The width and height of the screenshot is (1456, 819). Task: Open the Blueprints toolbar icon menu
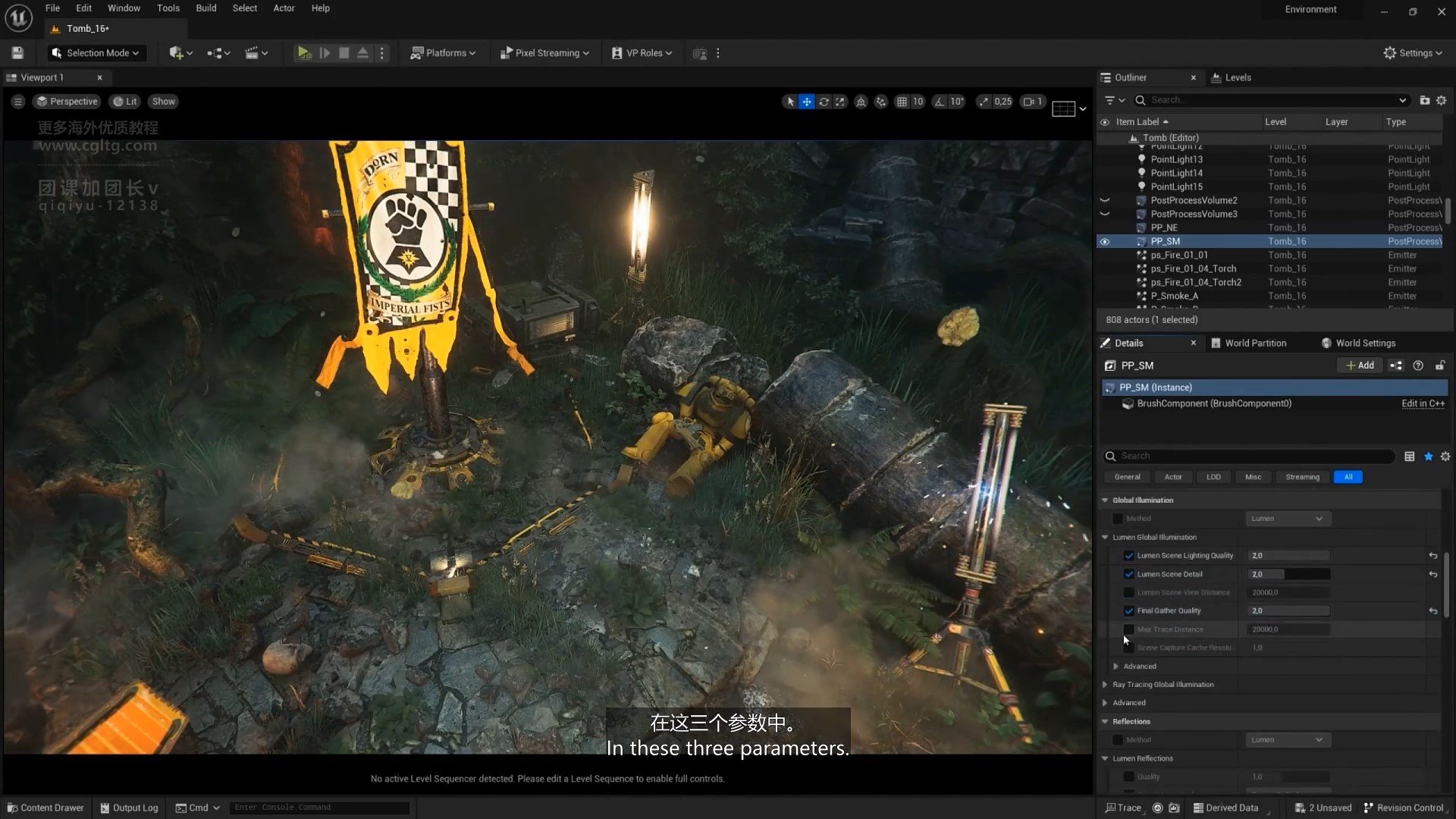point(218,53)
